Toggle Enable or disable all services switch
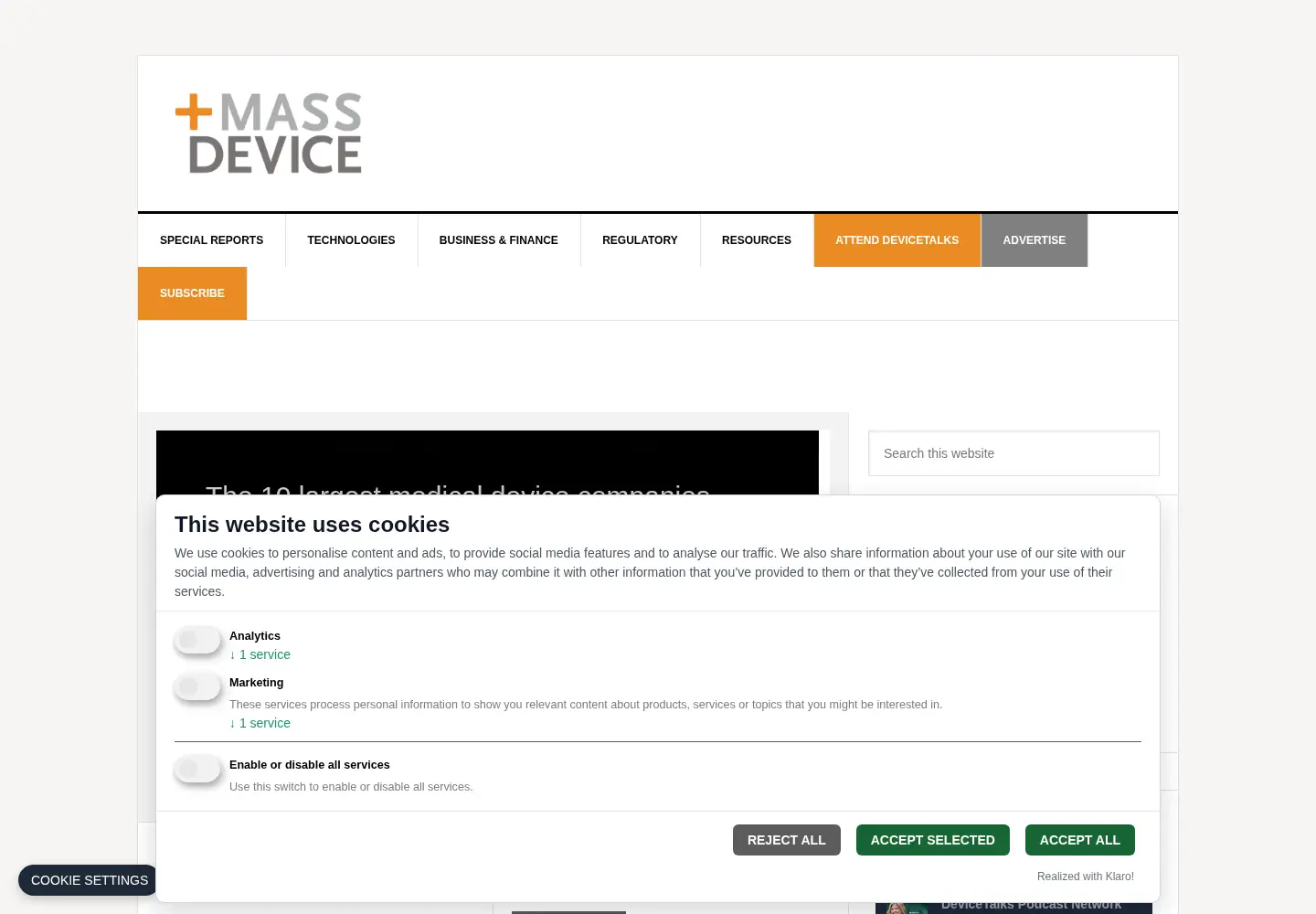 [x=197, y=769]
